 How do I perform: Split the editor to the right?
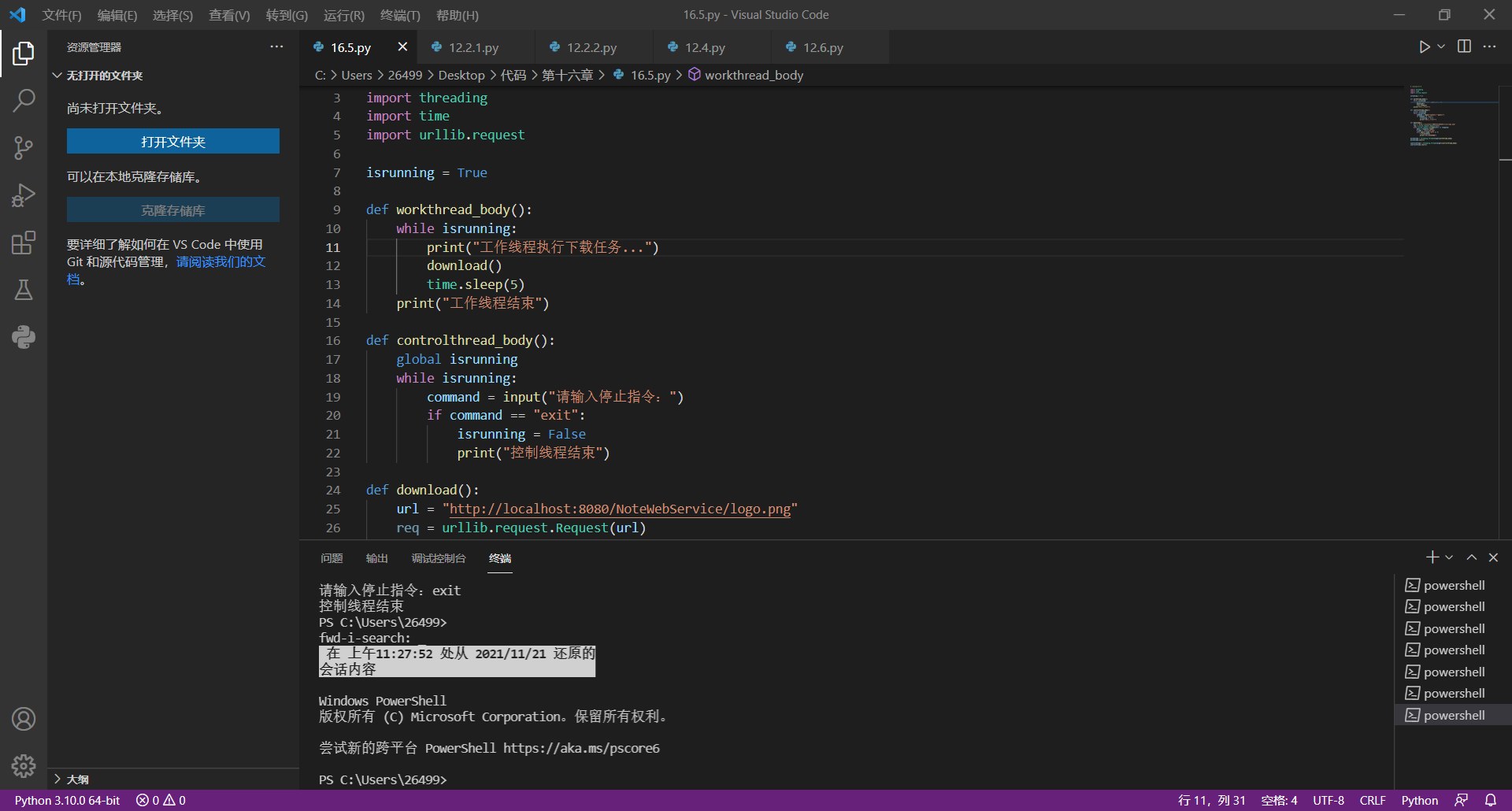click(1464, 47)
